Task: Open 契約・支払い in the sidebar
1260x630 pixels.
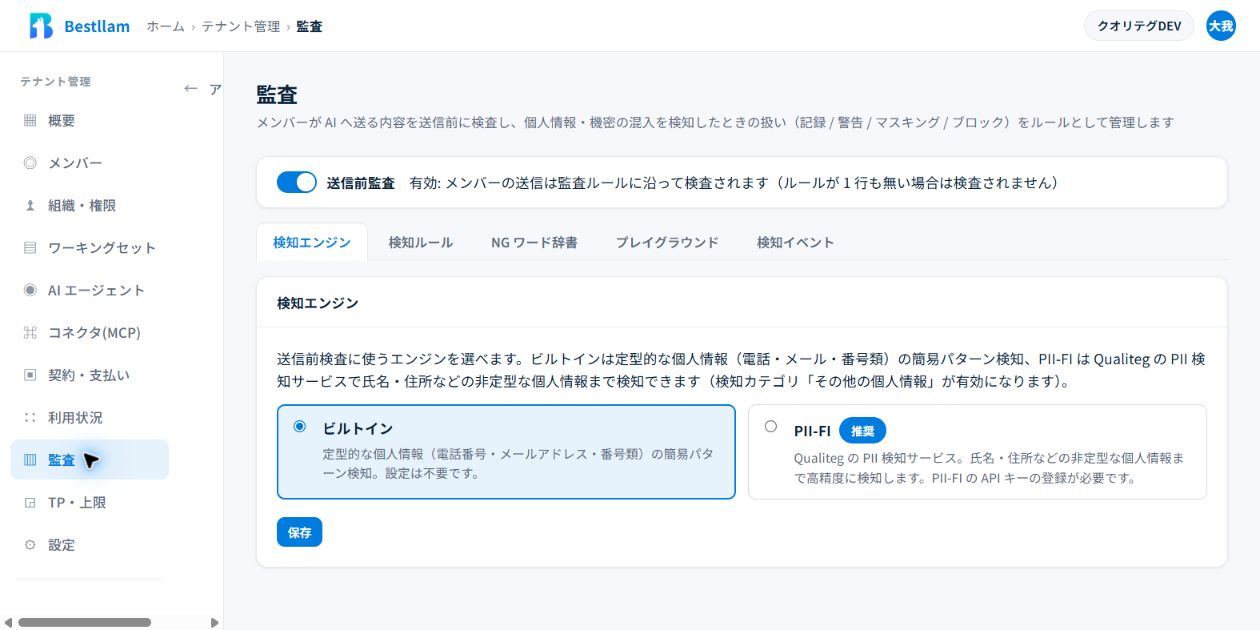Action: [90, 375]
